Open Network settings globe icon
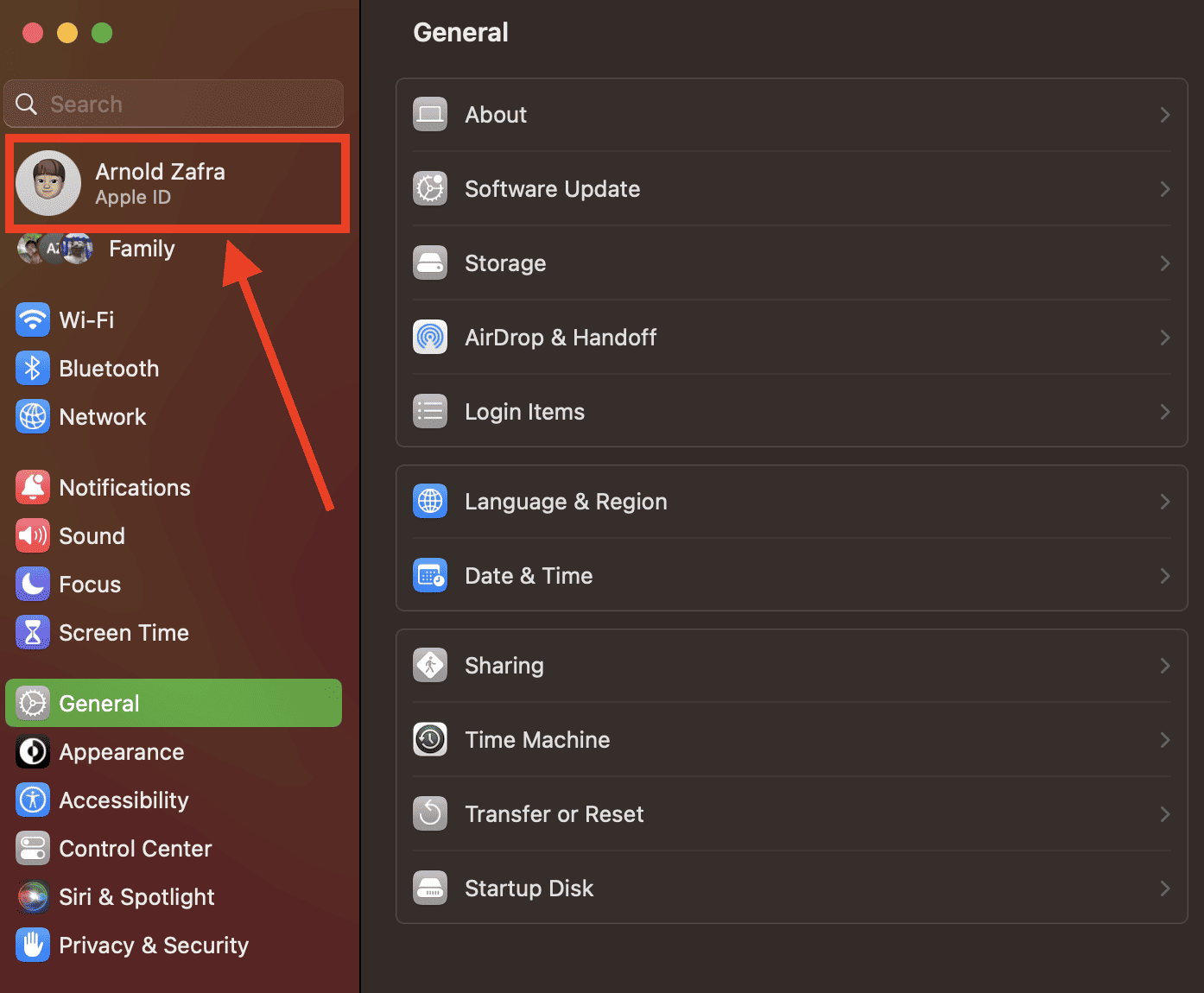The height and width of the screenshot is (993, 1204). pos(33,417)
